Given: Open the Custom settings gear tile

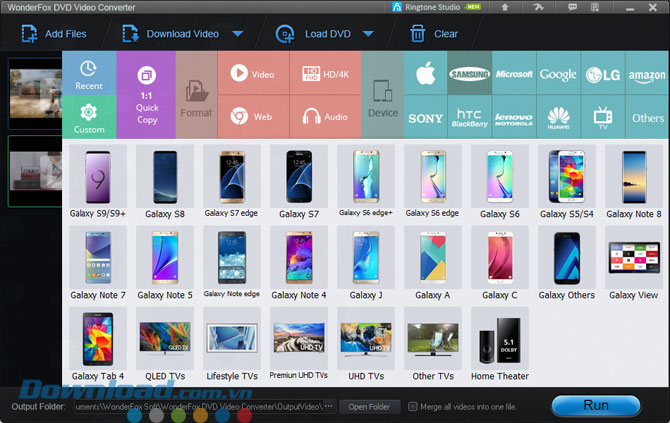Looking at the screenshot, I should 89,117.
